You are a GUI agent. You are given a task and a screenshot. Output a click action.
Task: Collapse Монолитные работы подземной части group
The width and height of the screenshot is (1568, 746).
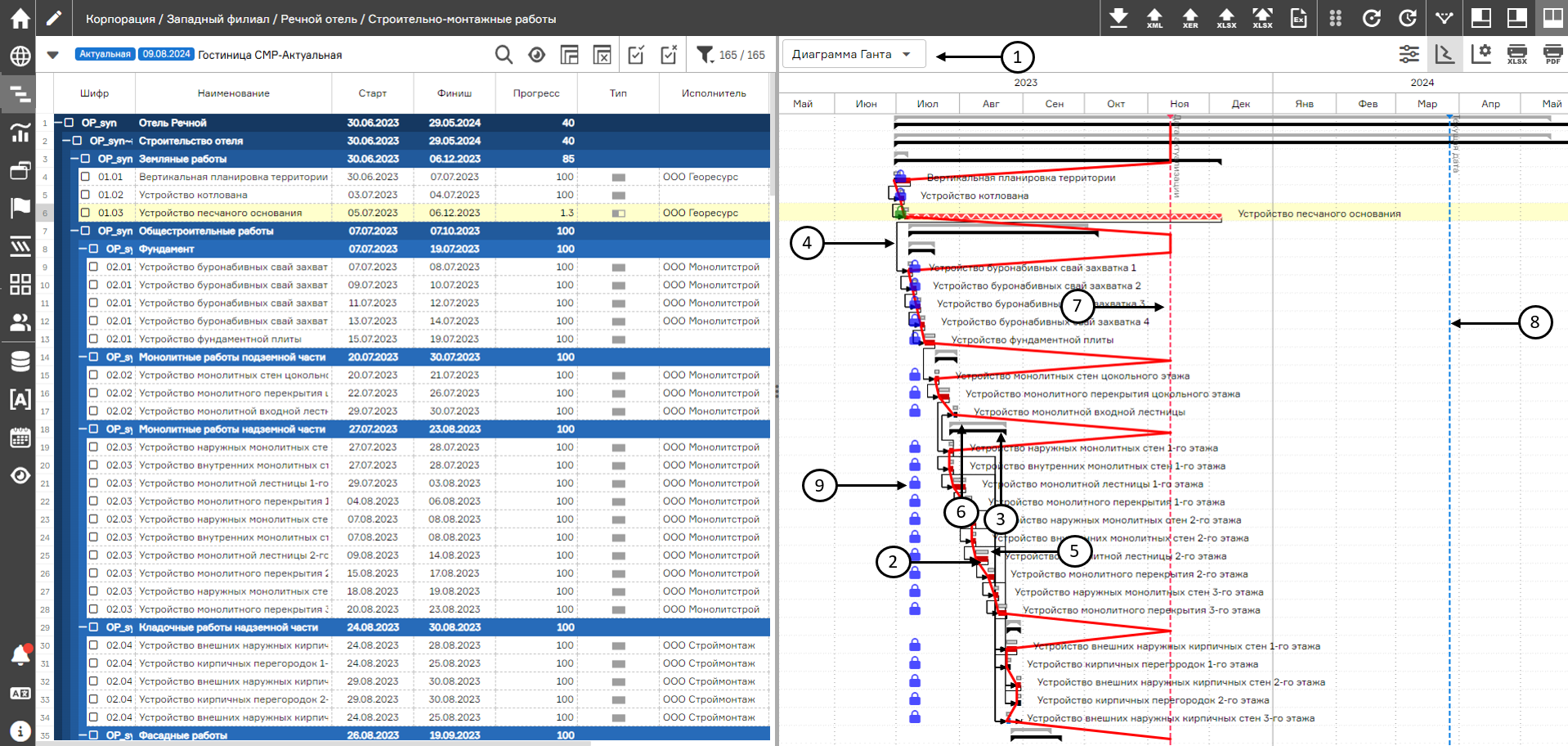click(83, 357)
